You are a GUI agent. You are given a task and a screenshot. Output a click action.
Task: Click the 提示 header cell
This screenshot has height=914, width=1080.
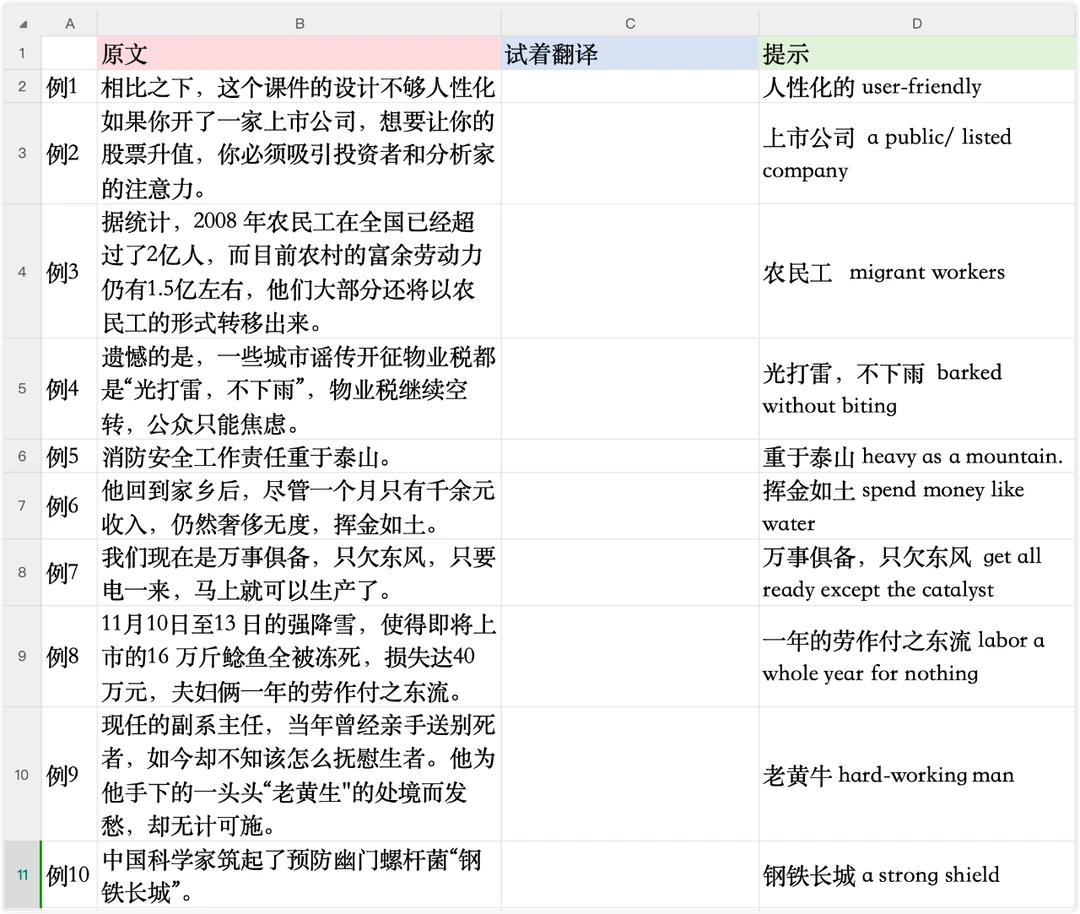click(x=916, y=52)
